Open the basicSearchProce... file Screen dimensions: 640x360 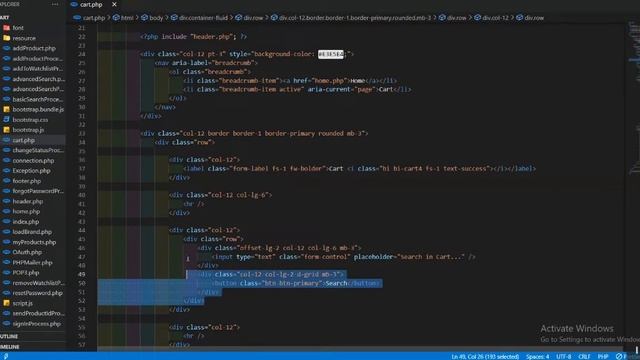tap(33, 99)
